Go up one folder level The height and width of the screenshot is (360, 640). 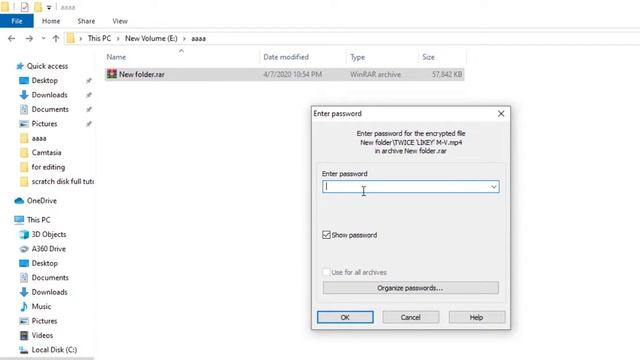[56, 38]
